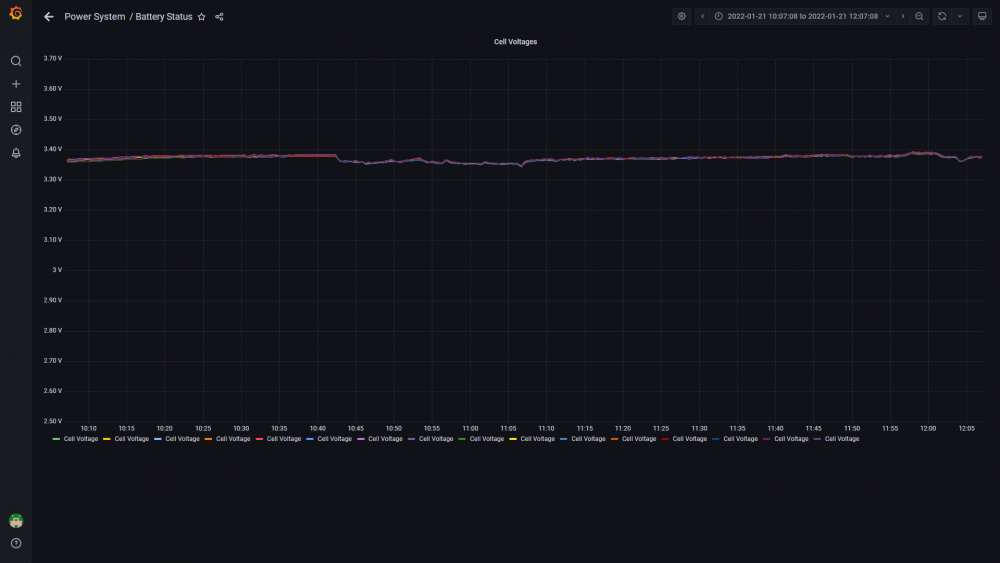Click the Power System breadcrumb link
This screenshot has height=563, width=1000.
94,17
